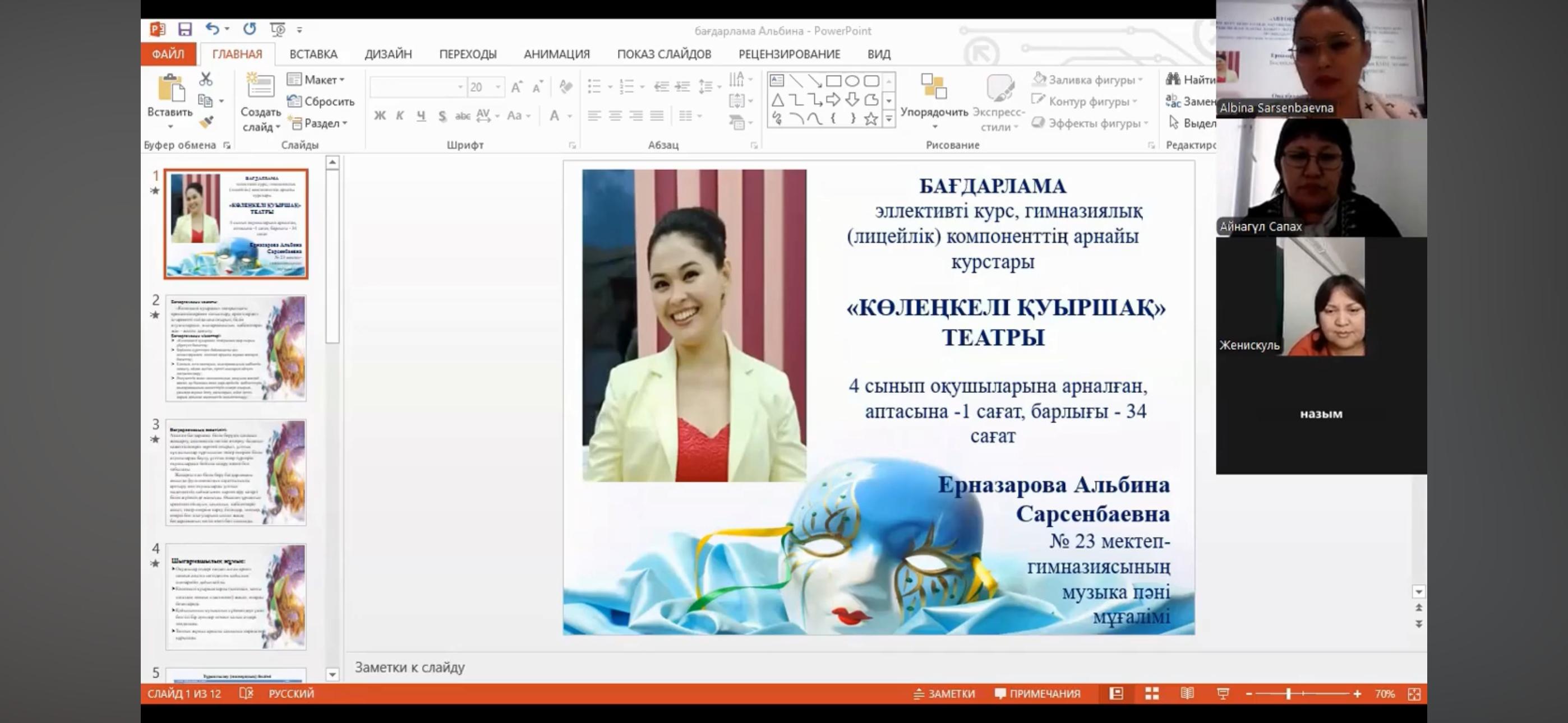The width and height of the screenshot is (1568, 723).
Task: Click the Format Painter brush icon
Action: pos(206,122)
